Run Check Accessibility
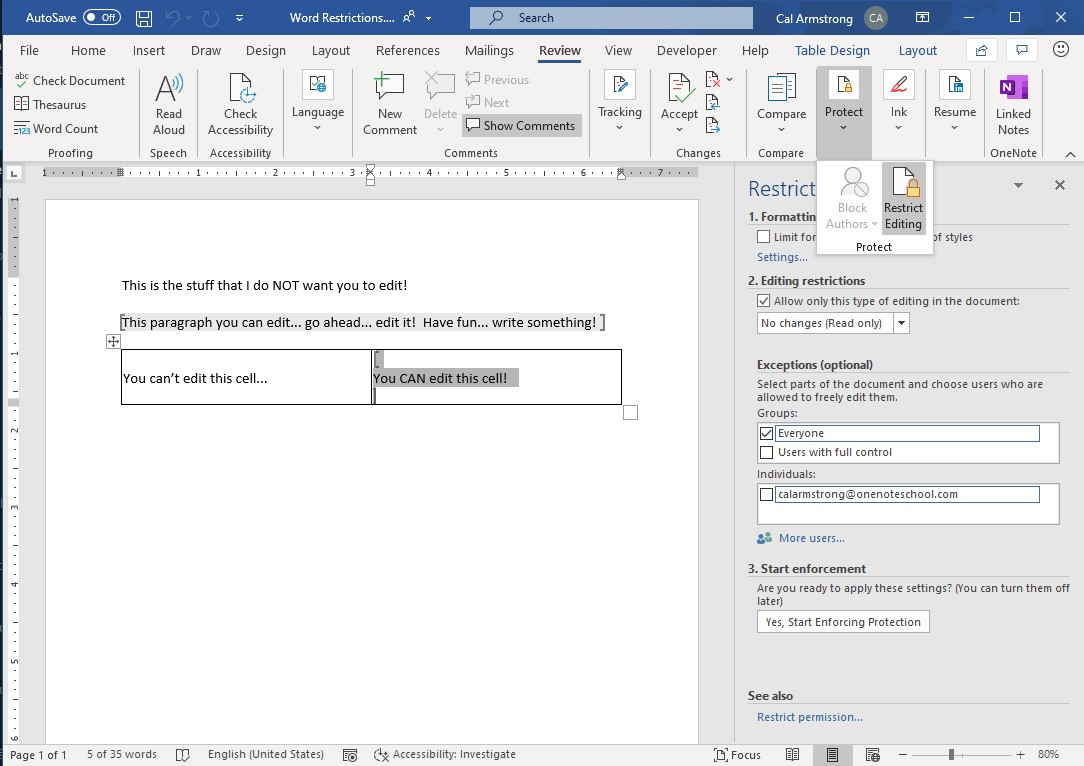The height and width of the screenshot is (766, 1084). 241,104
